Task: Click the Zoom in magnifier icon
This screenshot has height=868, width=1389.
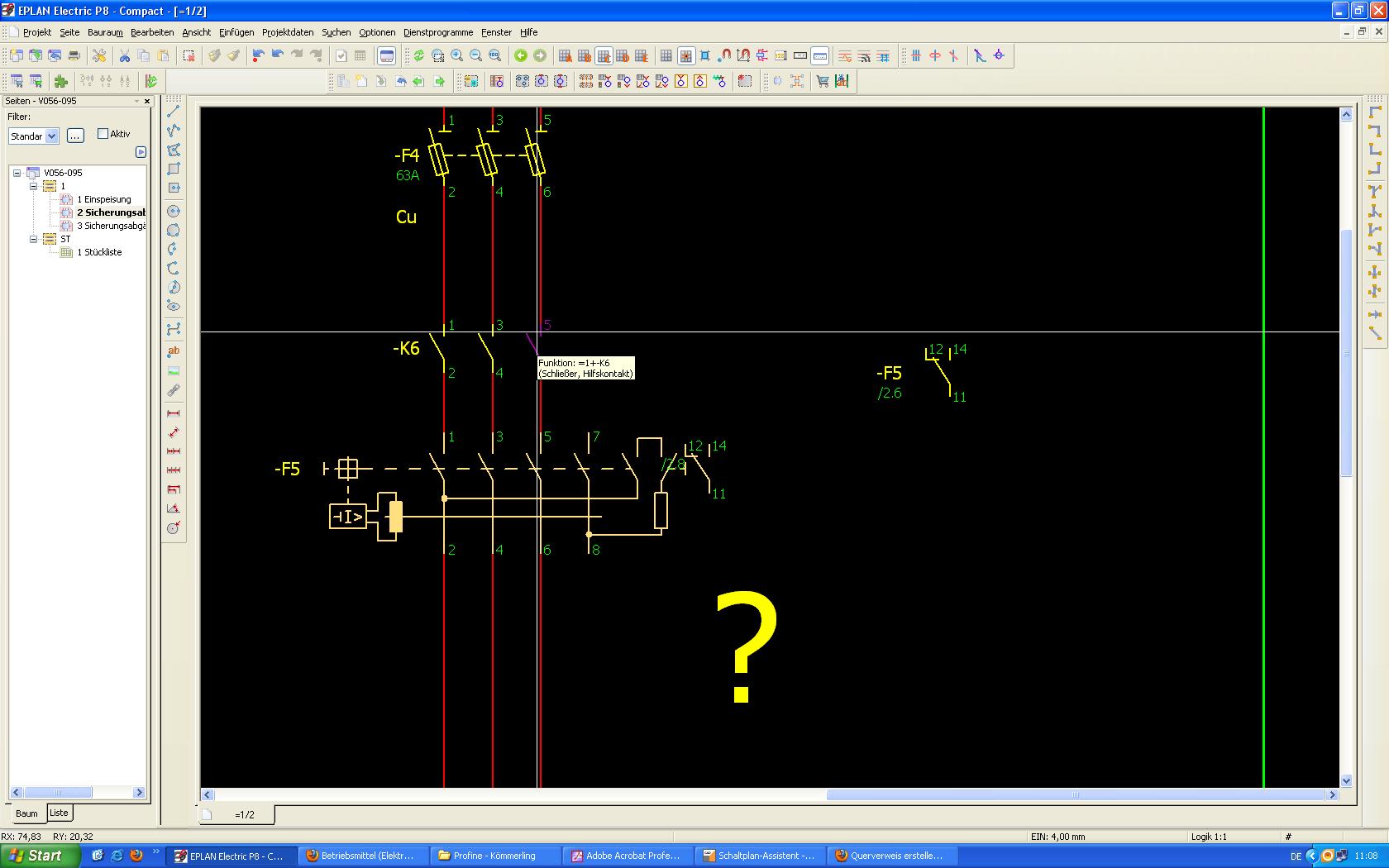Action: click(x=457, y=55)
